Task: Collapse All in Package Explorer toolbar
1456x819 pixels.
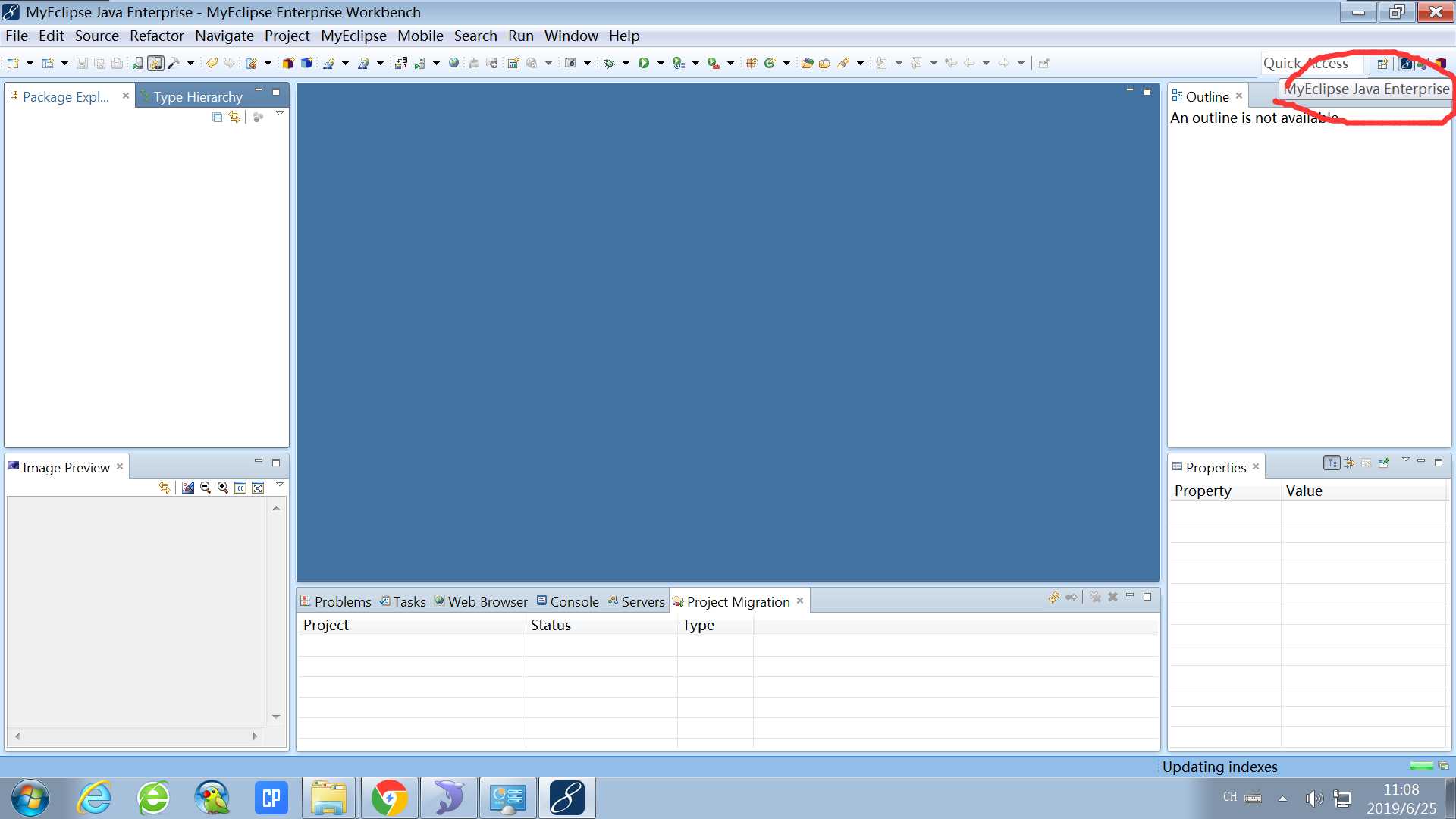Action: [x=218, y=117]
